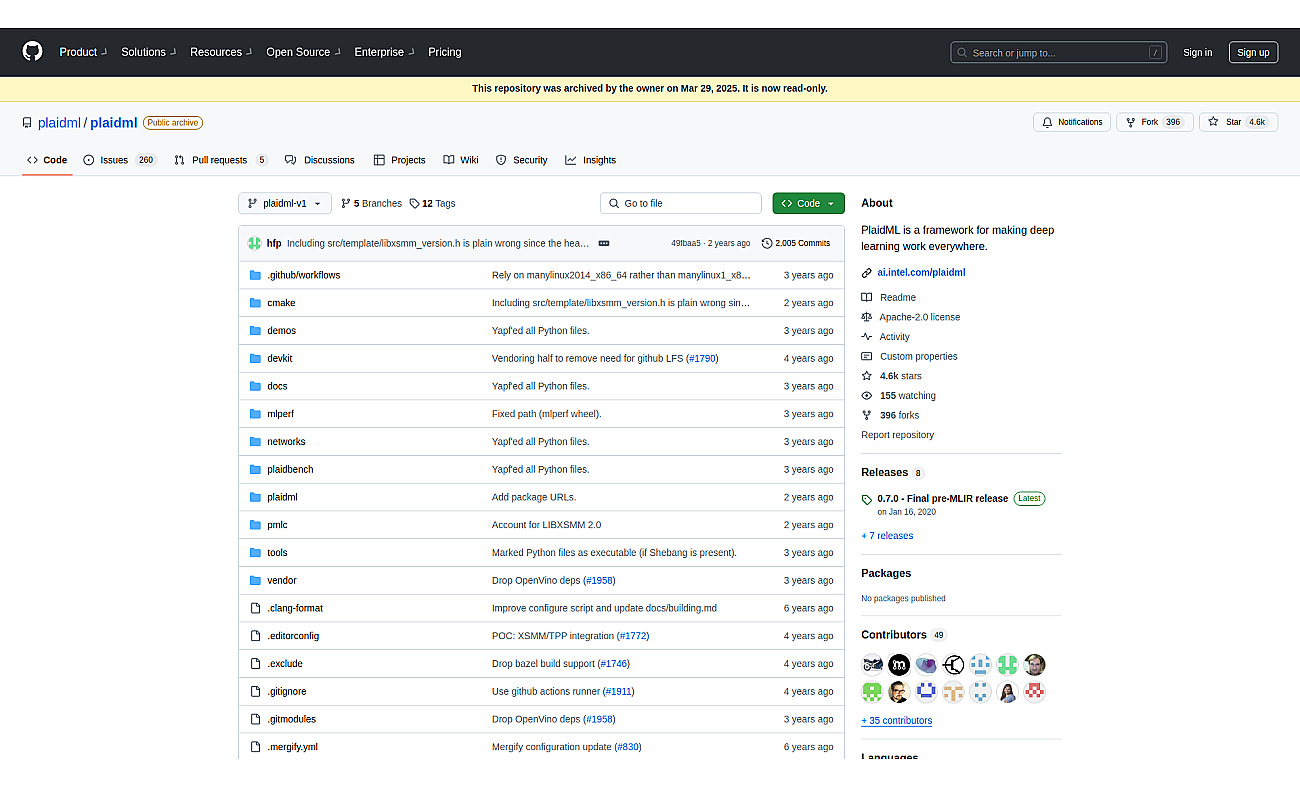The width and height of the screenshot is (1300, 788).
Task: Click the black 'm' contributor avatar
Action: tap(899, 664)
